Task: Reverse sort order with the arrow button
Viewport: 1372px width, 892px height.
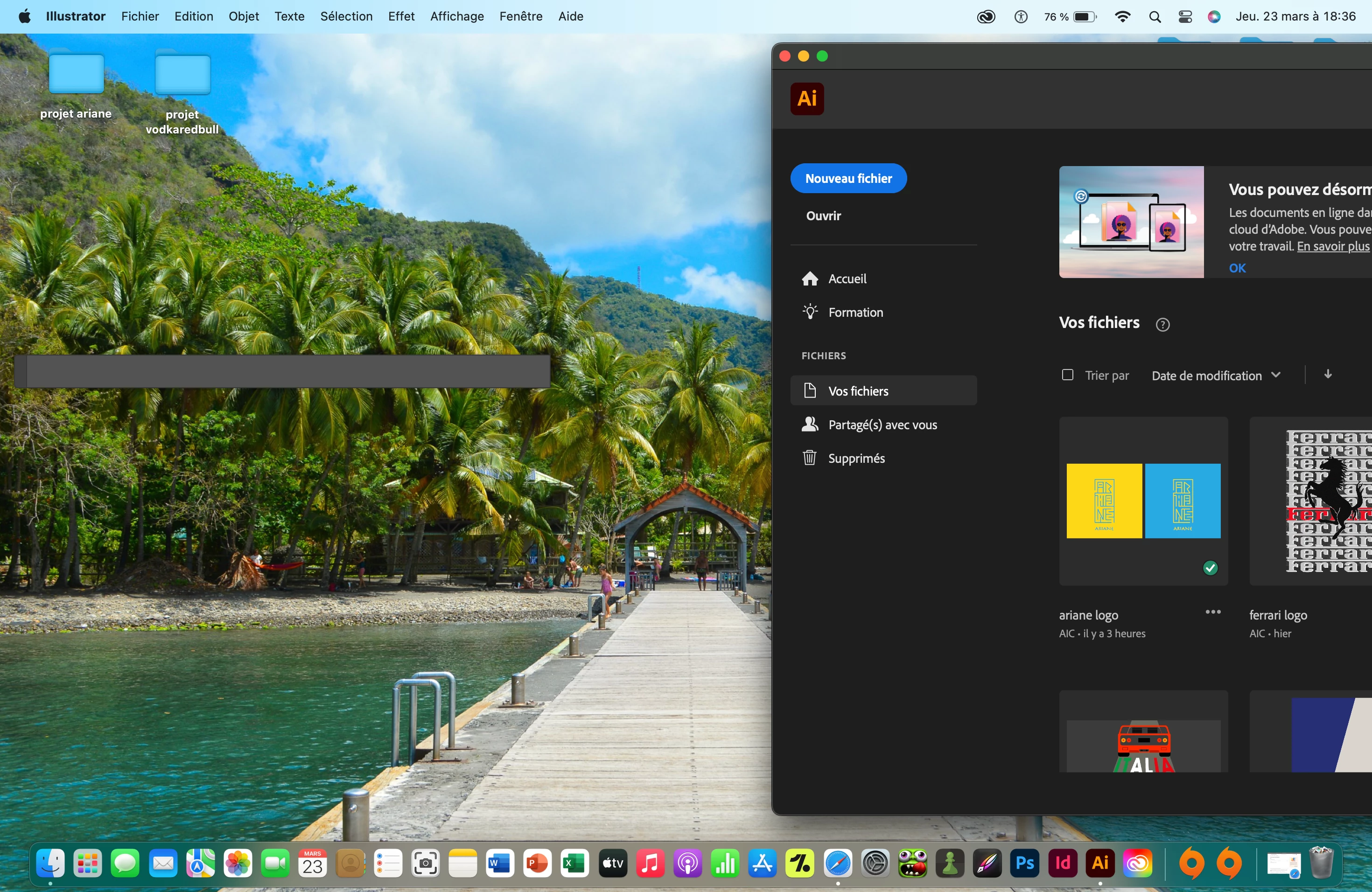Action: [x=1328, y=375]
